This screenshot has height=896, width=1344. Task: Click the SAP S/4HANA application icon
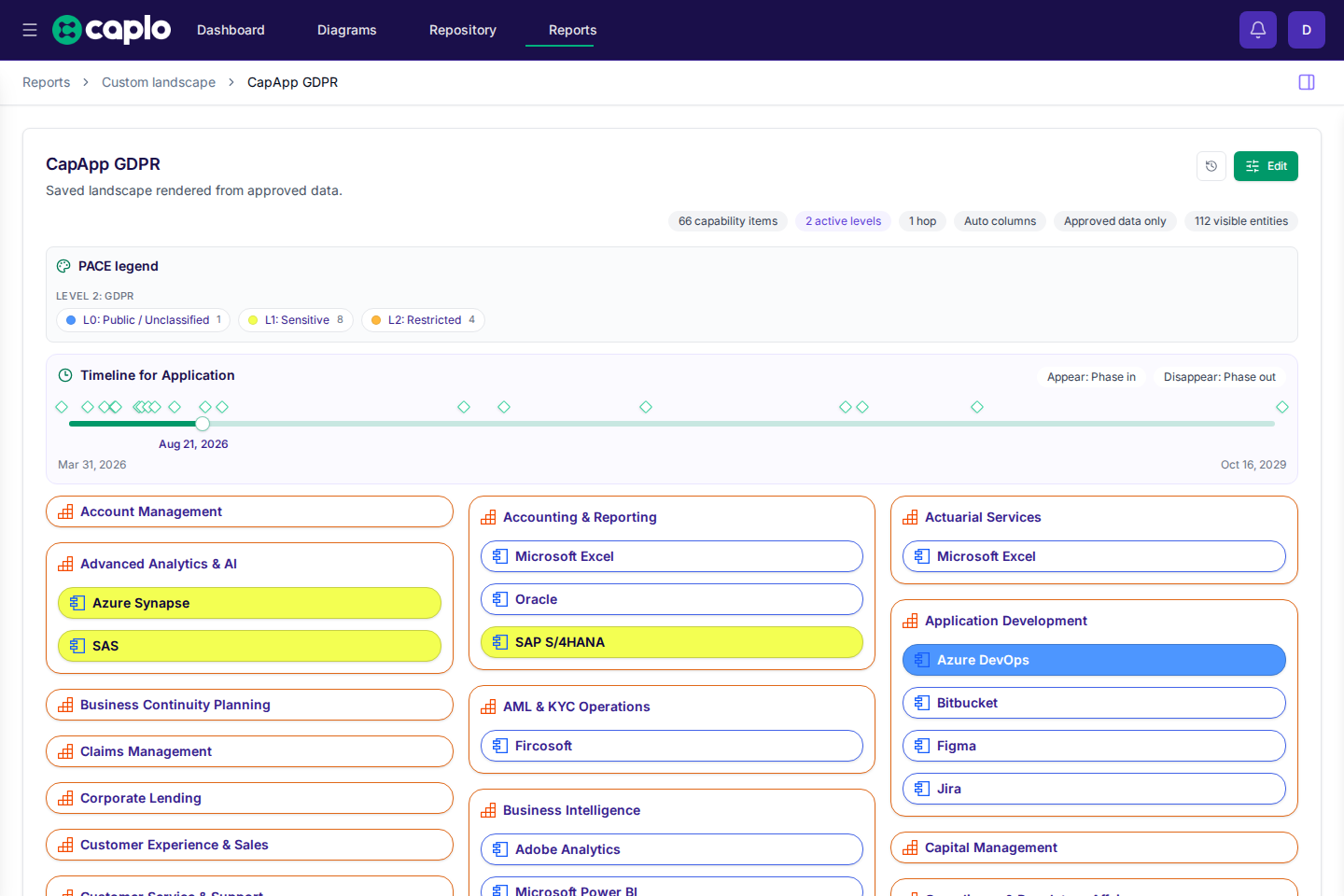(500, 642)
